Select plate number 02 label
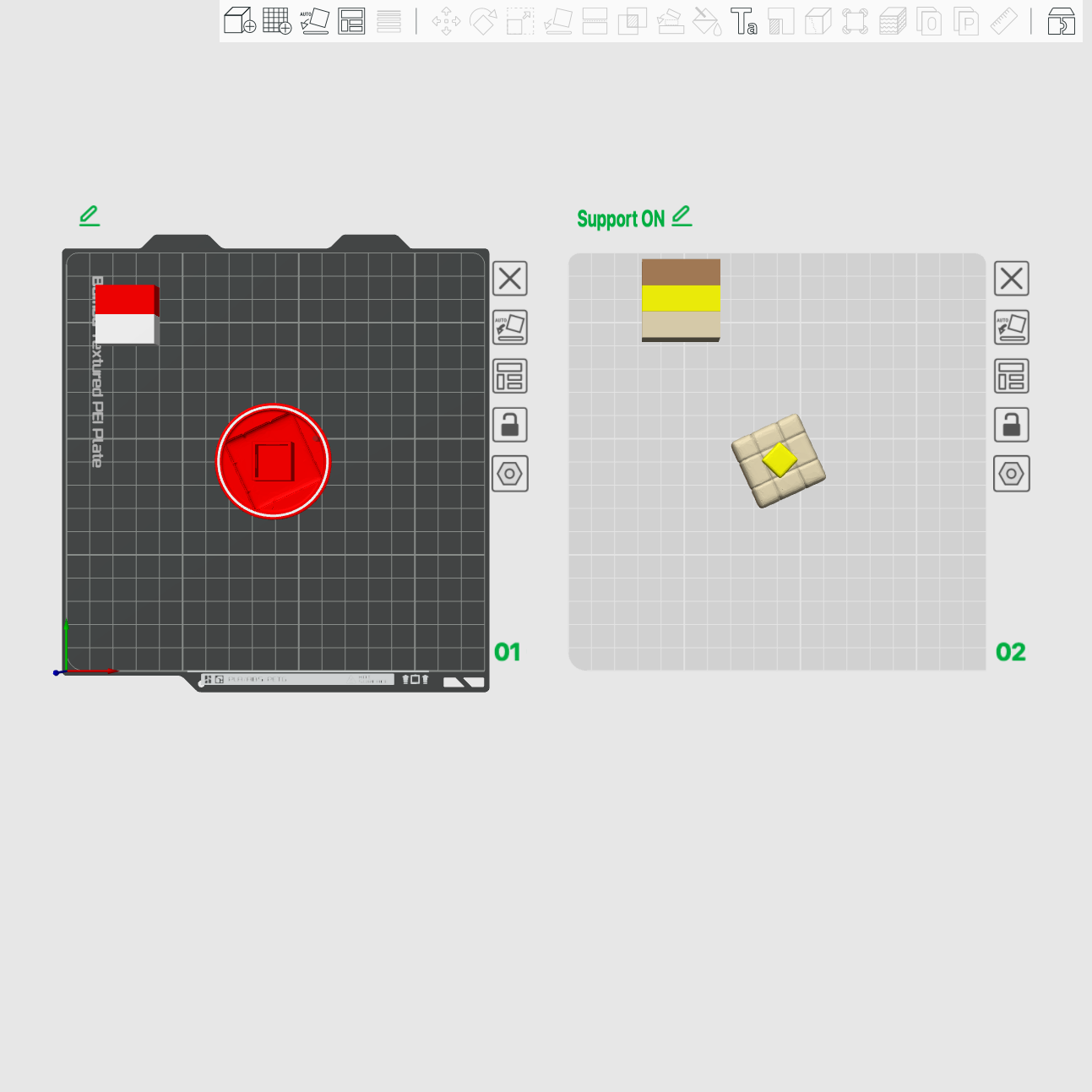Image resolution: width=1092 pixels, height=1092 pixels. [1010, 652]
